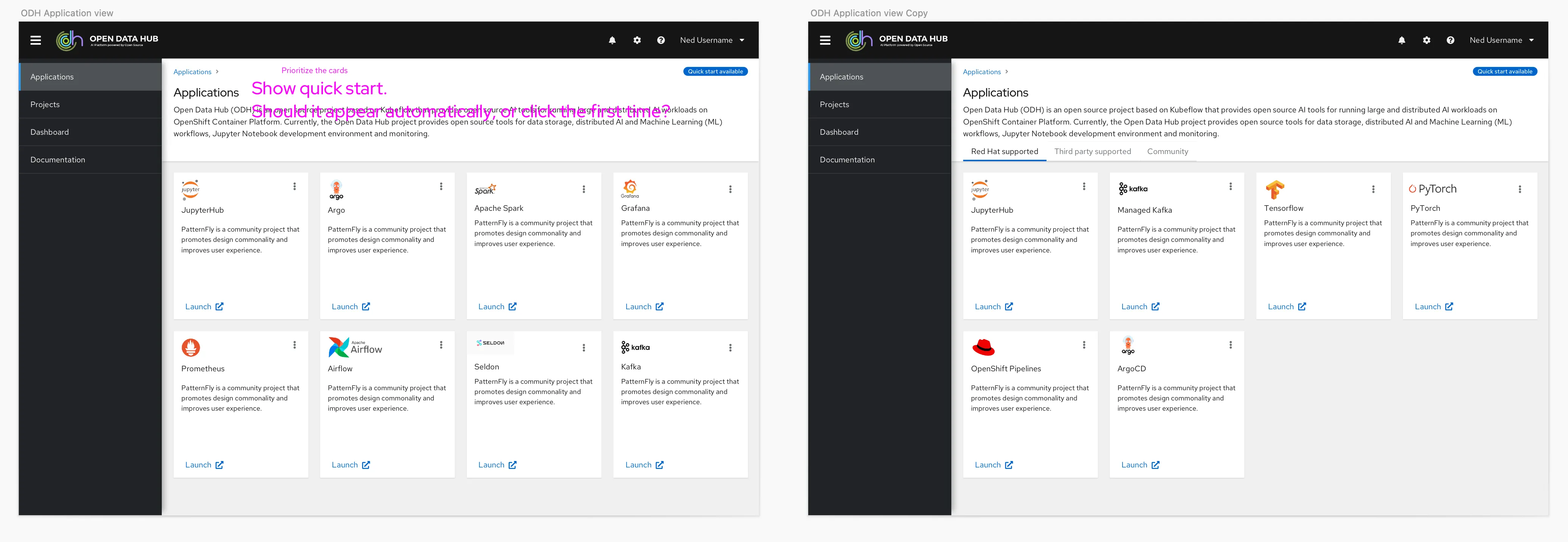Image resolution: width=1568 pixels, height=542 pixels.
Task: Click the help question icon in Copy mockup
Action: (x=1450, y=40)
